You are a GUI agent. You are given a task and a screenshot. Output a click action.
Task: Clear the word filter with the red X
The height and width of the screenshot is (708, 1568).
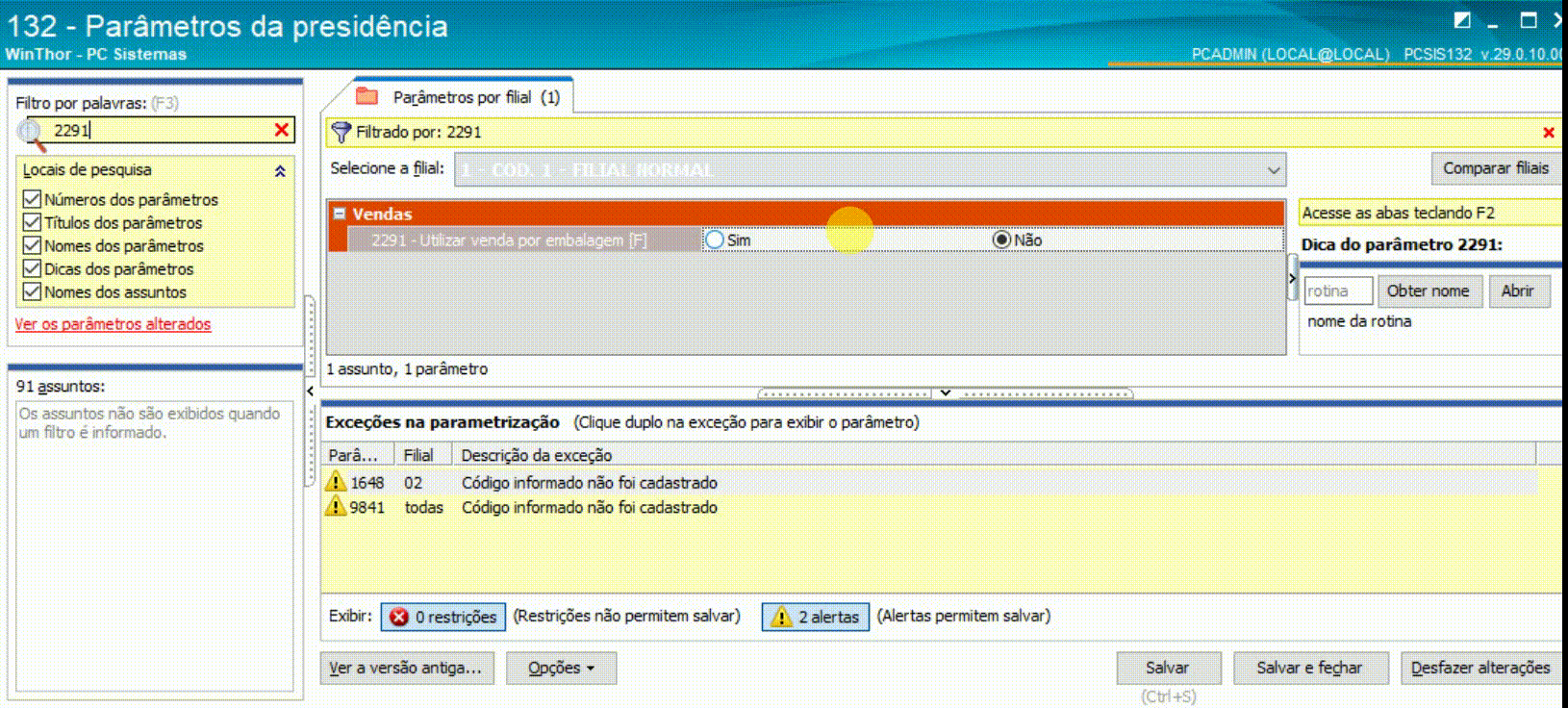tap(282, 130)
